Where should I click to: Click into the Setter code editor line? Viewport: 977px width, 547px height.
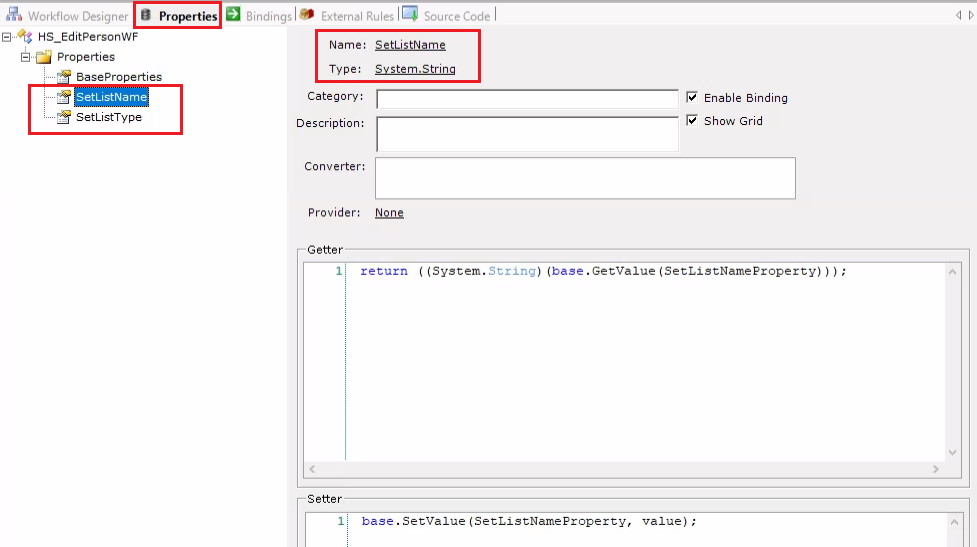tap(529, 521)
